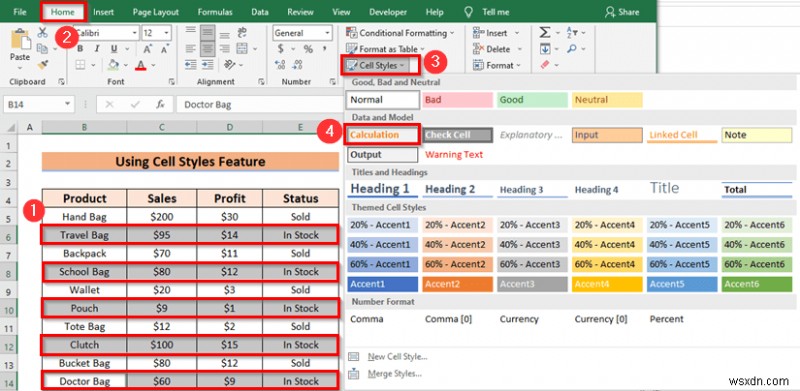Expand the Name Box B14 dropdown arrow
Viewport: 800px width, 391px height.
coord(68,105)
